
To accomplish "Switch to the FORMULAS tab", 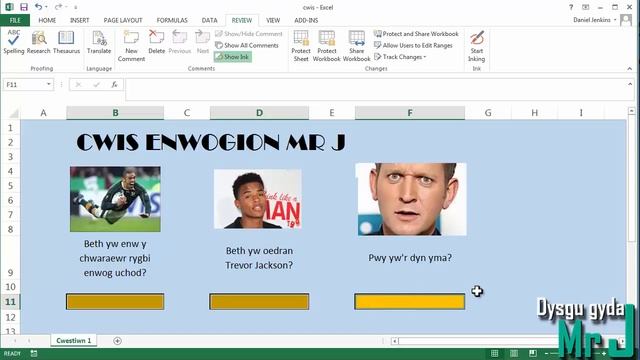I will [x=172, y=20].
